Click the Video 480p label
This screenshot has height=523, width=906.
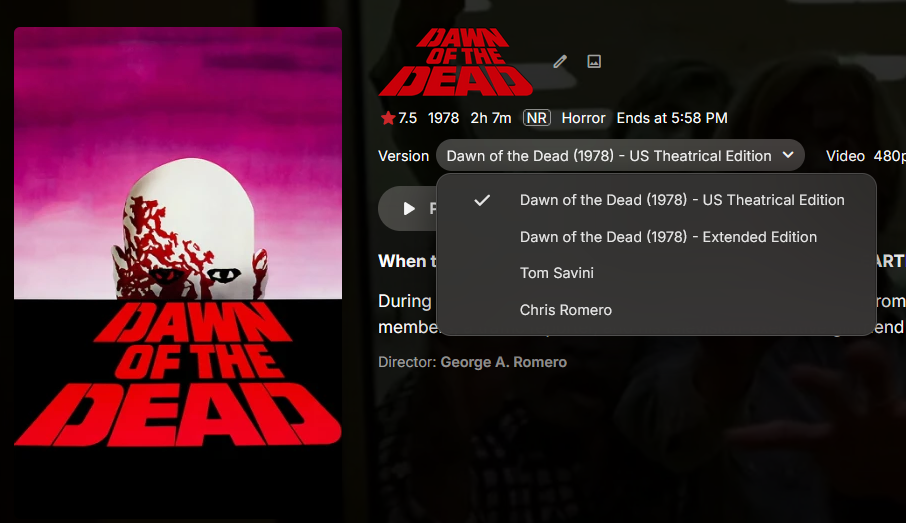tap(866, 156)
